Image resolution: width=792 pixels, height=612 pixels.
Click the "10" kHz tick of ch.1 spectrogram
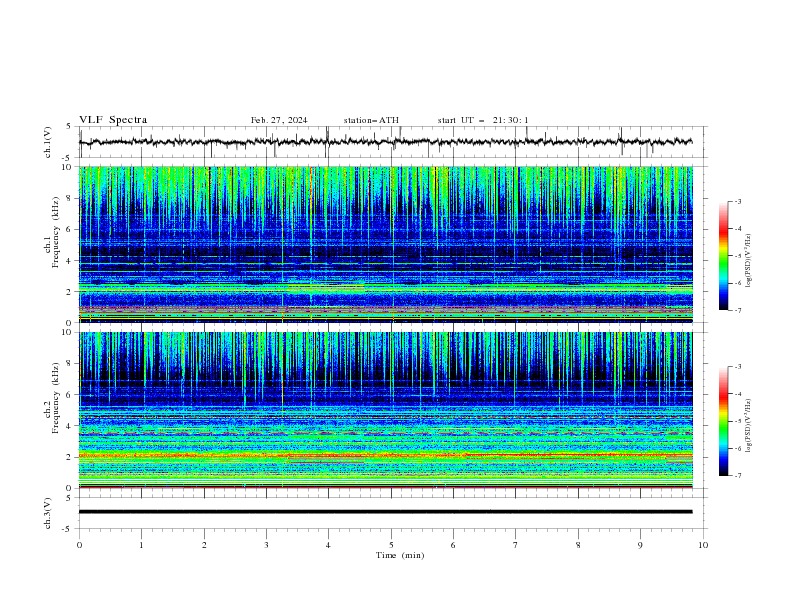click(x=68, y=167)
